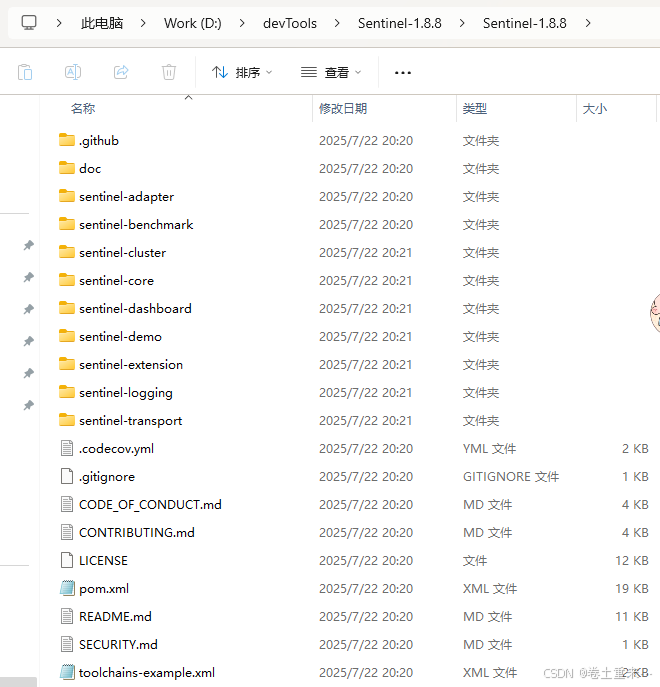Click the sentinel-core folder name
The image size is (660, 687).
coord(116,280)
